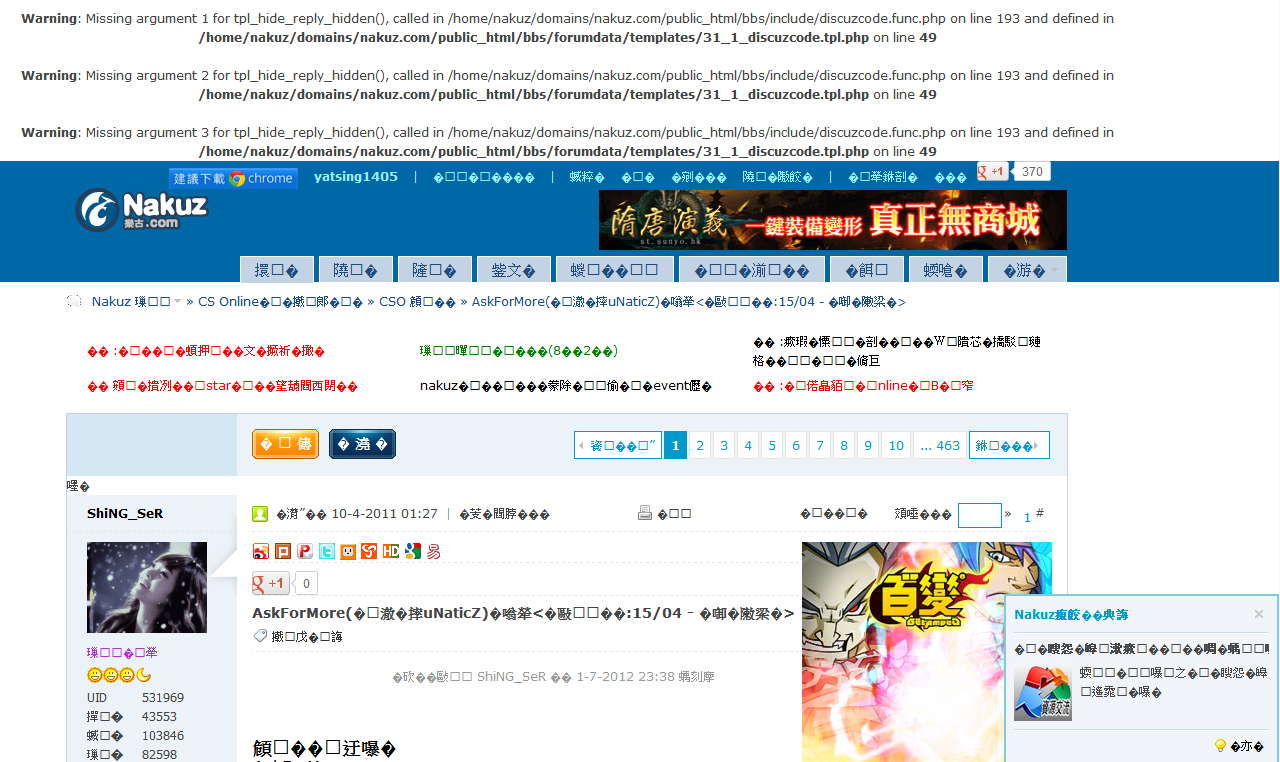1280x762 pixels.
Task: Open the 百變 game advertisement image
Action: [x=927, y=652]
